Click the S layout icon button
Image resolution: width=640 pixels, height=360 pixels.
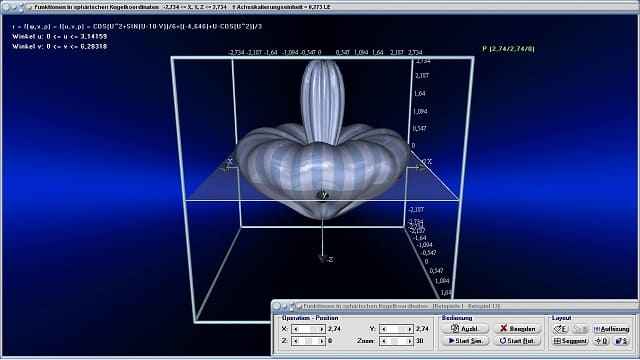click(x=621, y=341)
